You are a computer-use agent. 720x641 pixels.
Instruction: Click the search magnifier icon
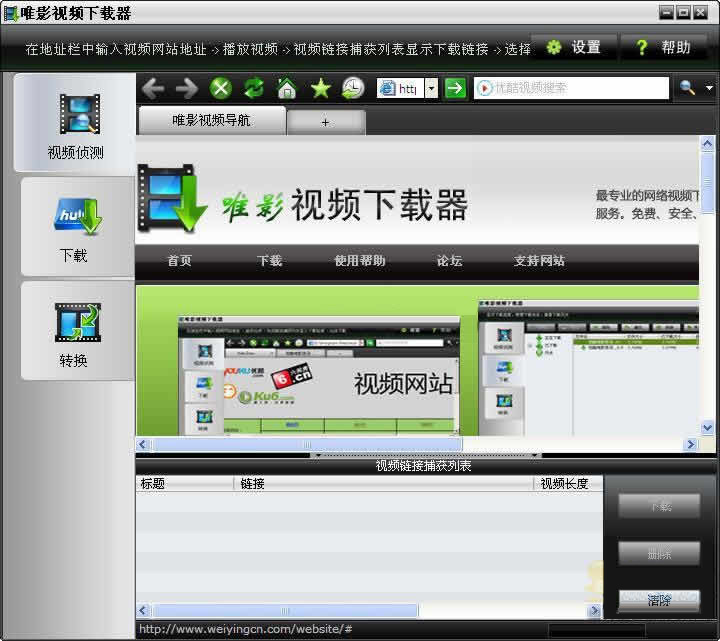click(687, 88)
